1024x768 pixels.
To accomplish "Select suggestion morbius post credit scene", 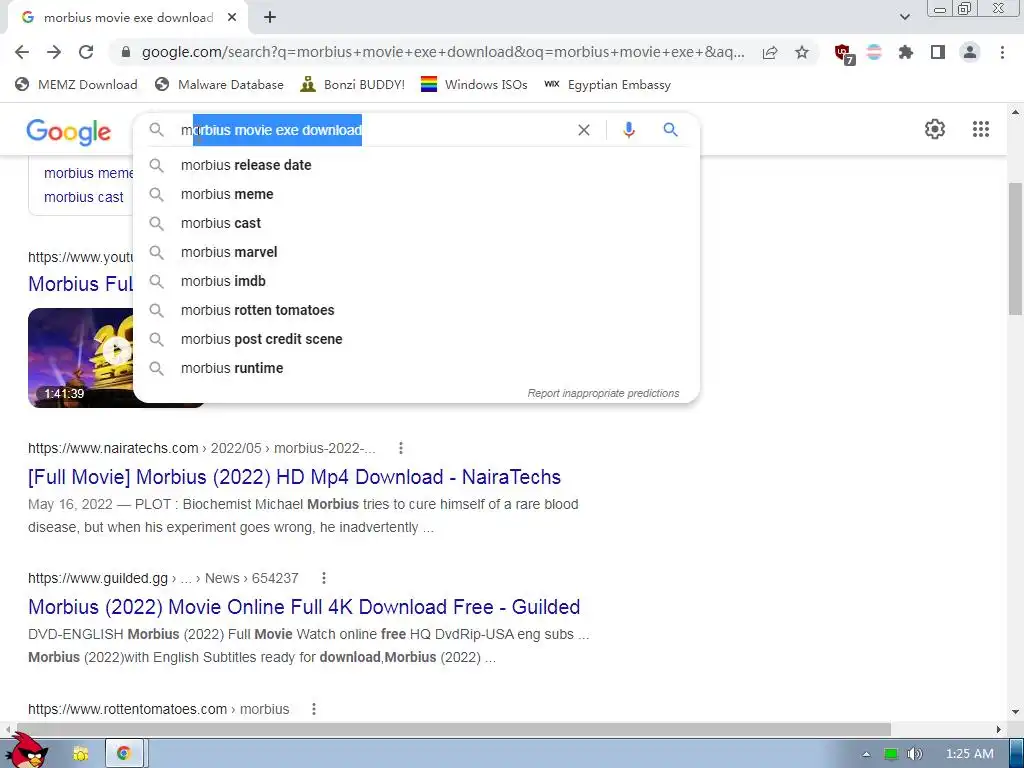I will (x=417, y=339).
